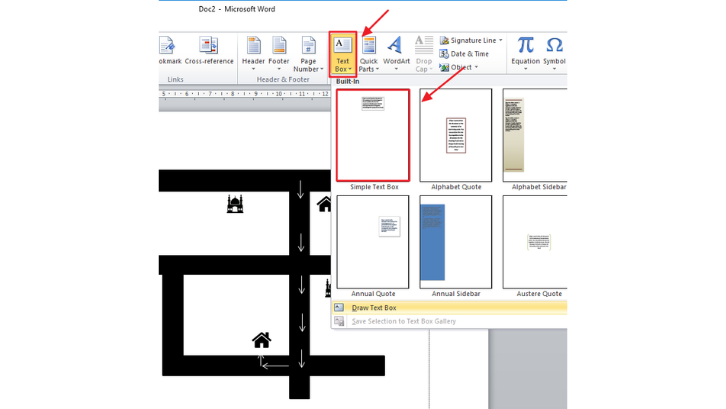Expand the Object dropdown arrow

click(x=476, y=68)
